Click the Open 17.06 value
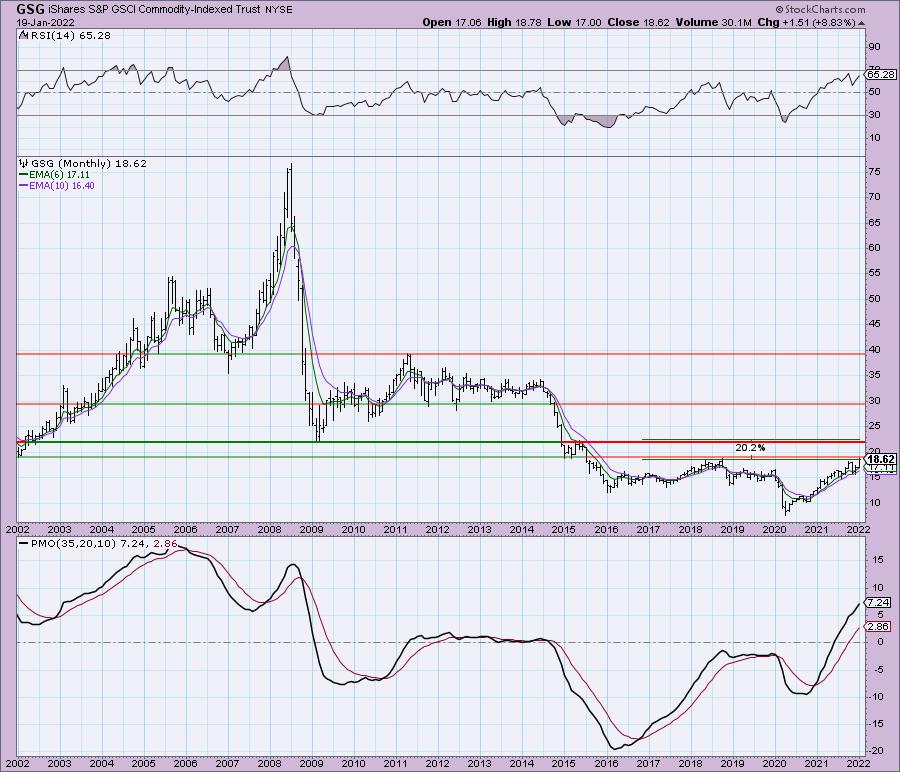 tap(452, 22)
